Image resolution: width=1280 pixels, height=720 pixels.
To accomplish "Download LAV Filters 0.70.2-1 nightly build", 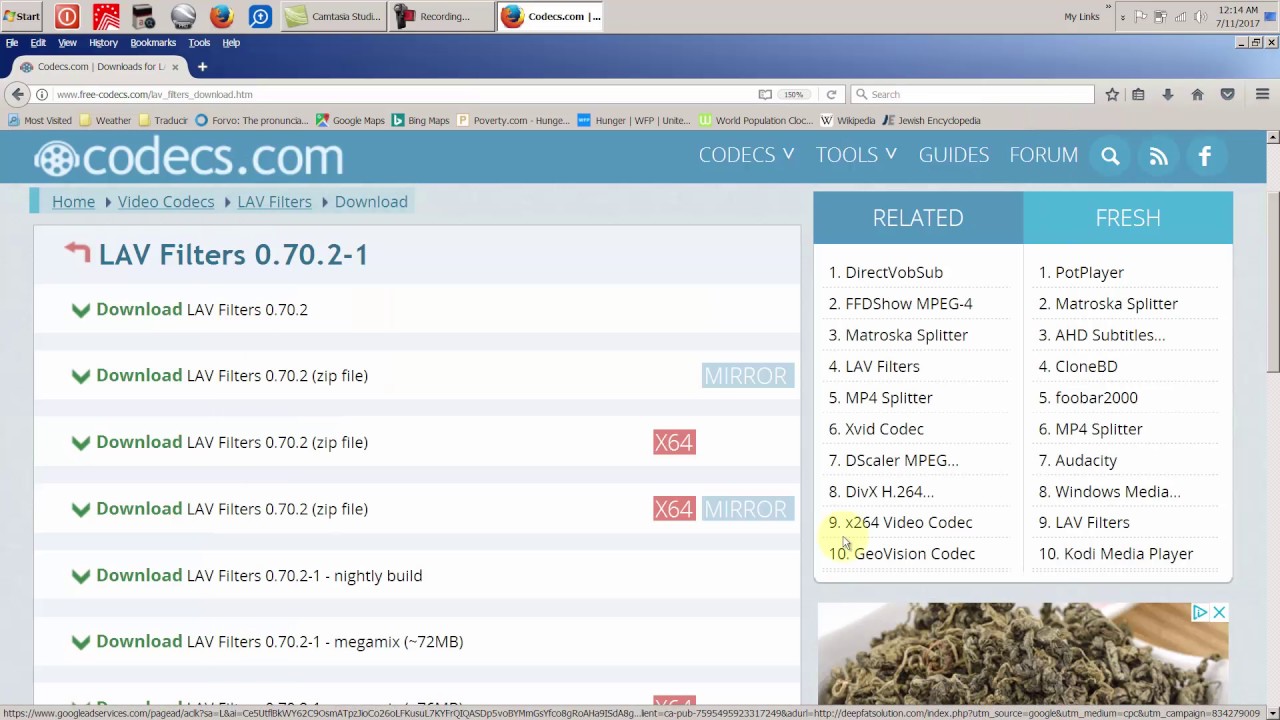I will click(247, 575).
